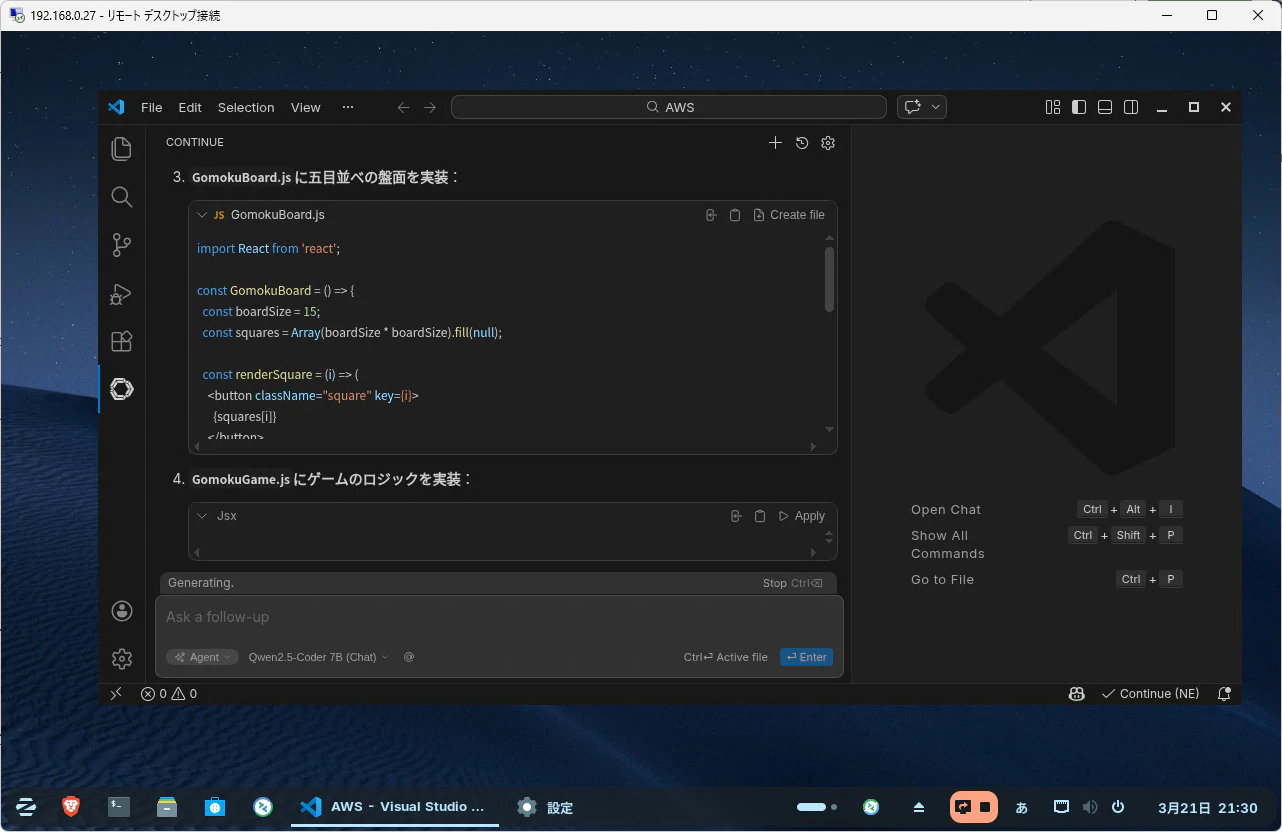Open the Source Control view

(122, 245)
